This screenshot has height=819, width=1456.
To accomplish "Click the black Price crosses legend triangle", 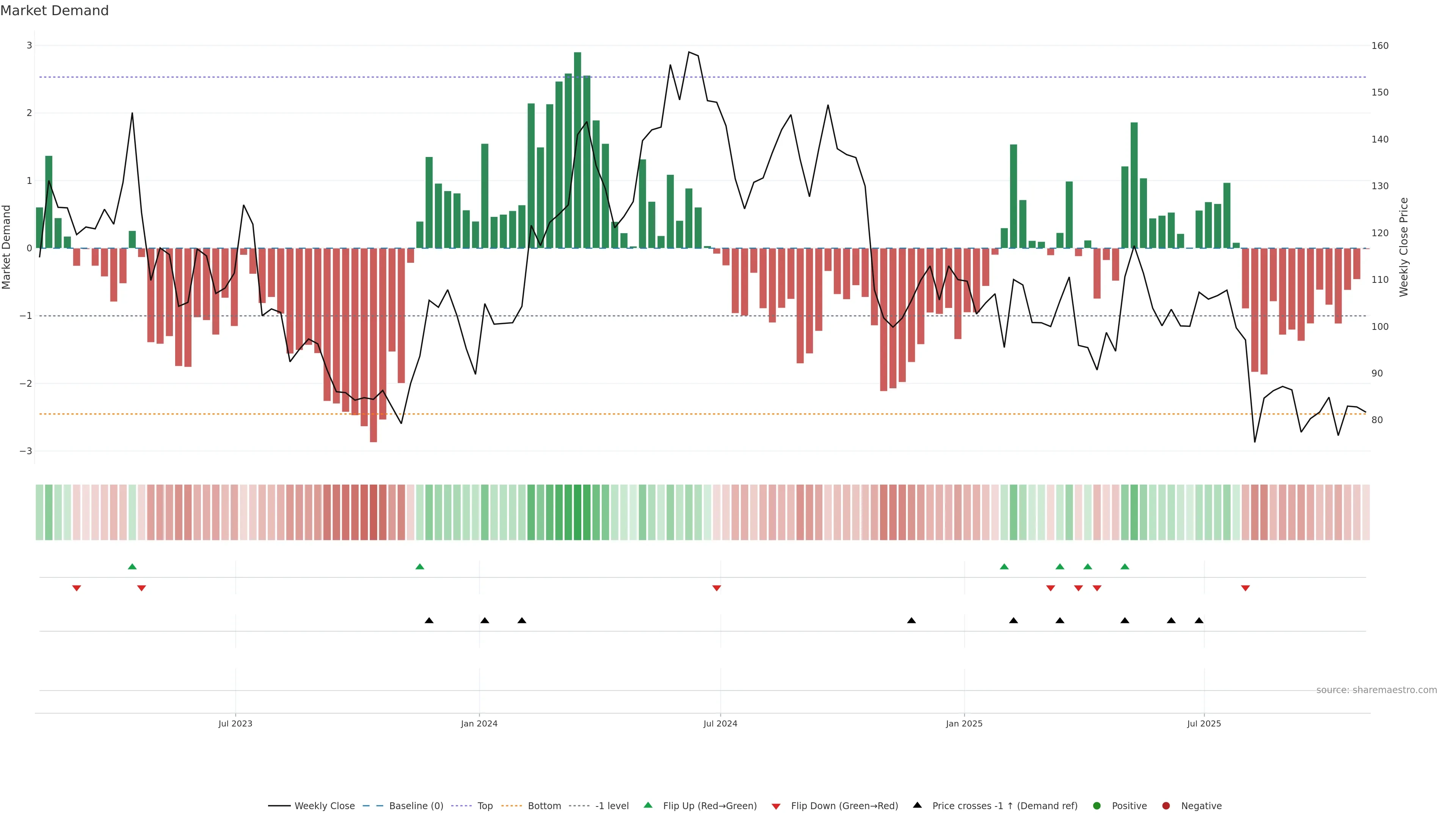I will pyautogui.click(x=917, y=805).
